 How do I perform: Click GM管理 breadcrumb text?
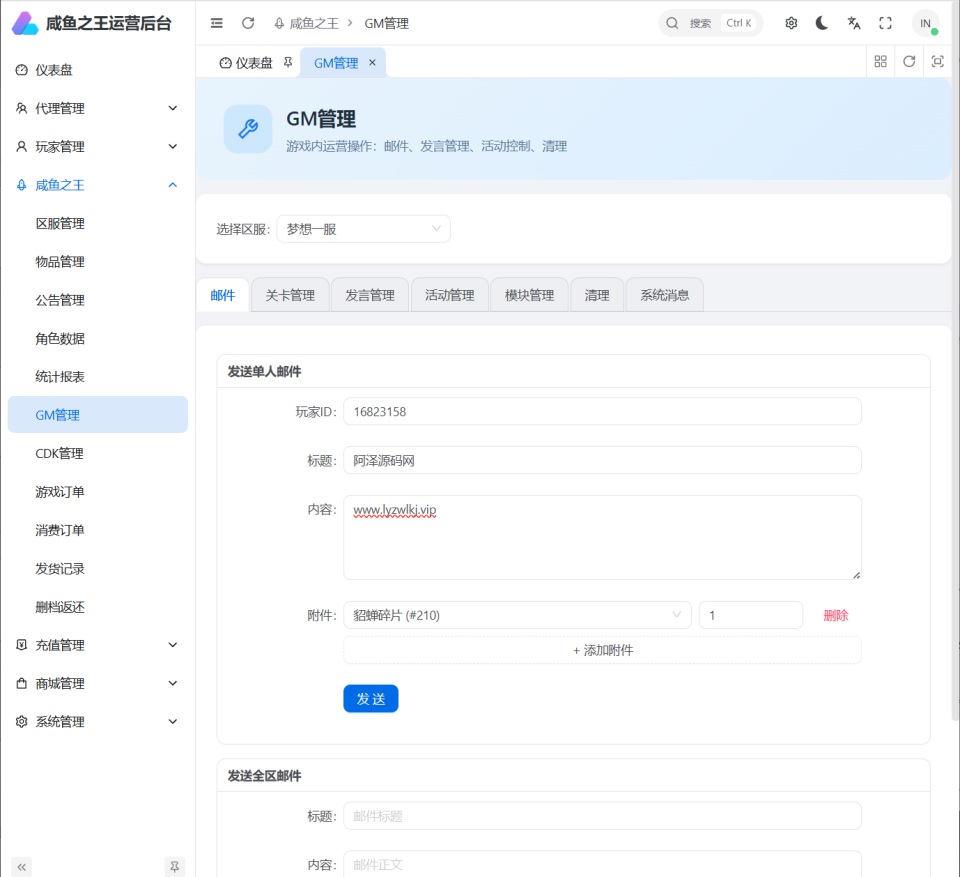coord(386,23)
